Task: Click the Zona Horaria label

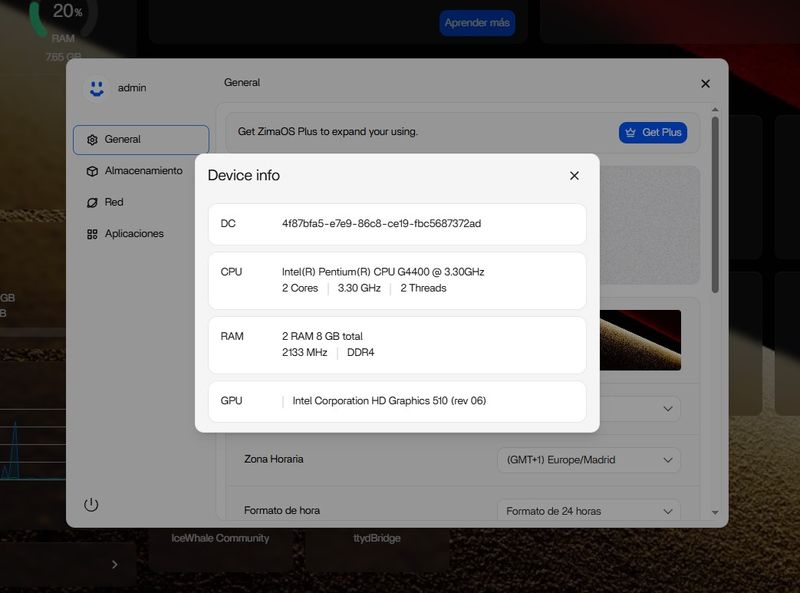Action: coord(273,459)
